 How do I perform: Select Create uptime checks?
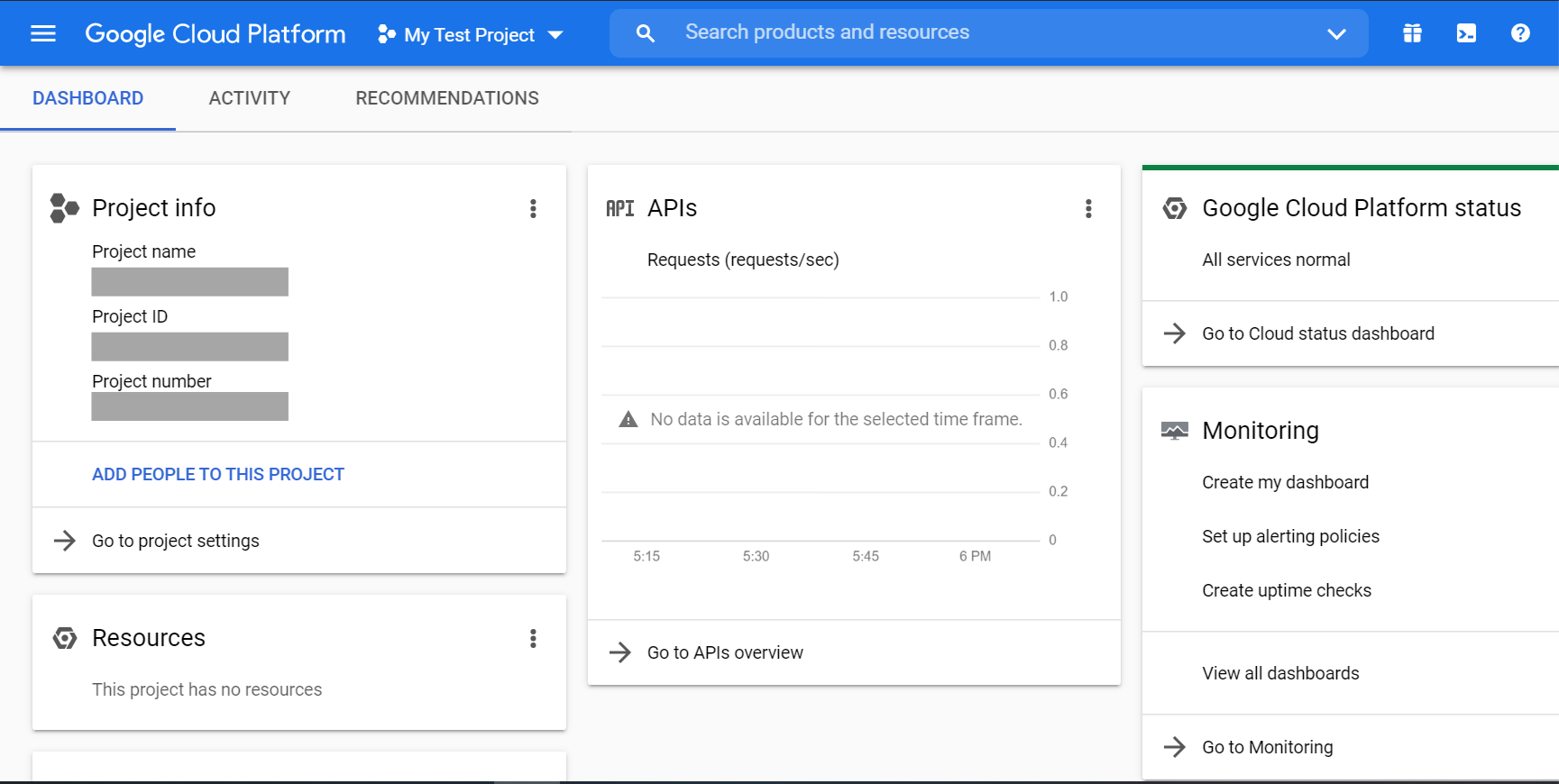(1287, 590)
